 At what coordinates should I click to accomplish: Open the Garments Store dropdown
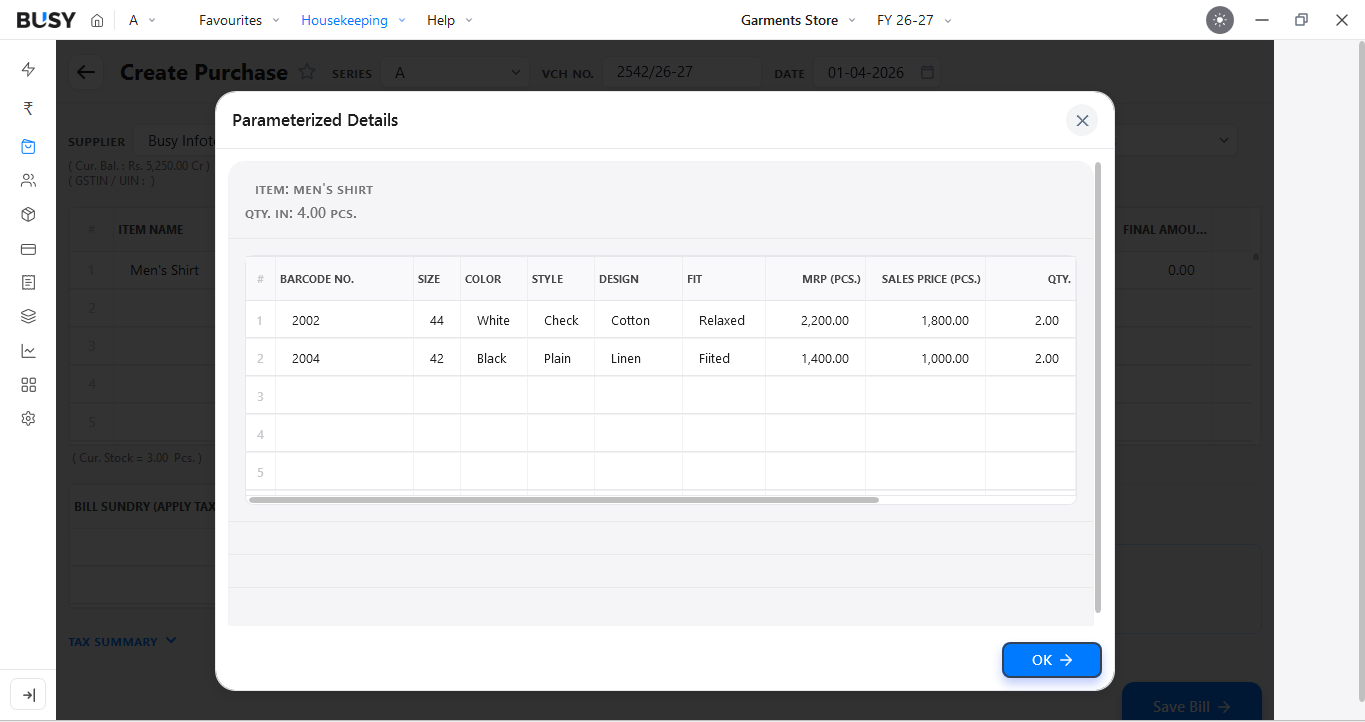(x=798, y=20)
